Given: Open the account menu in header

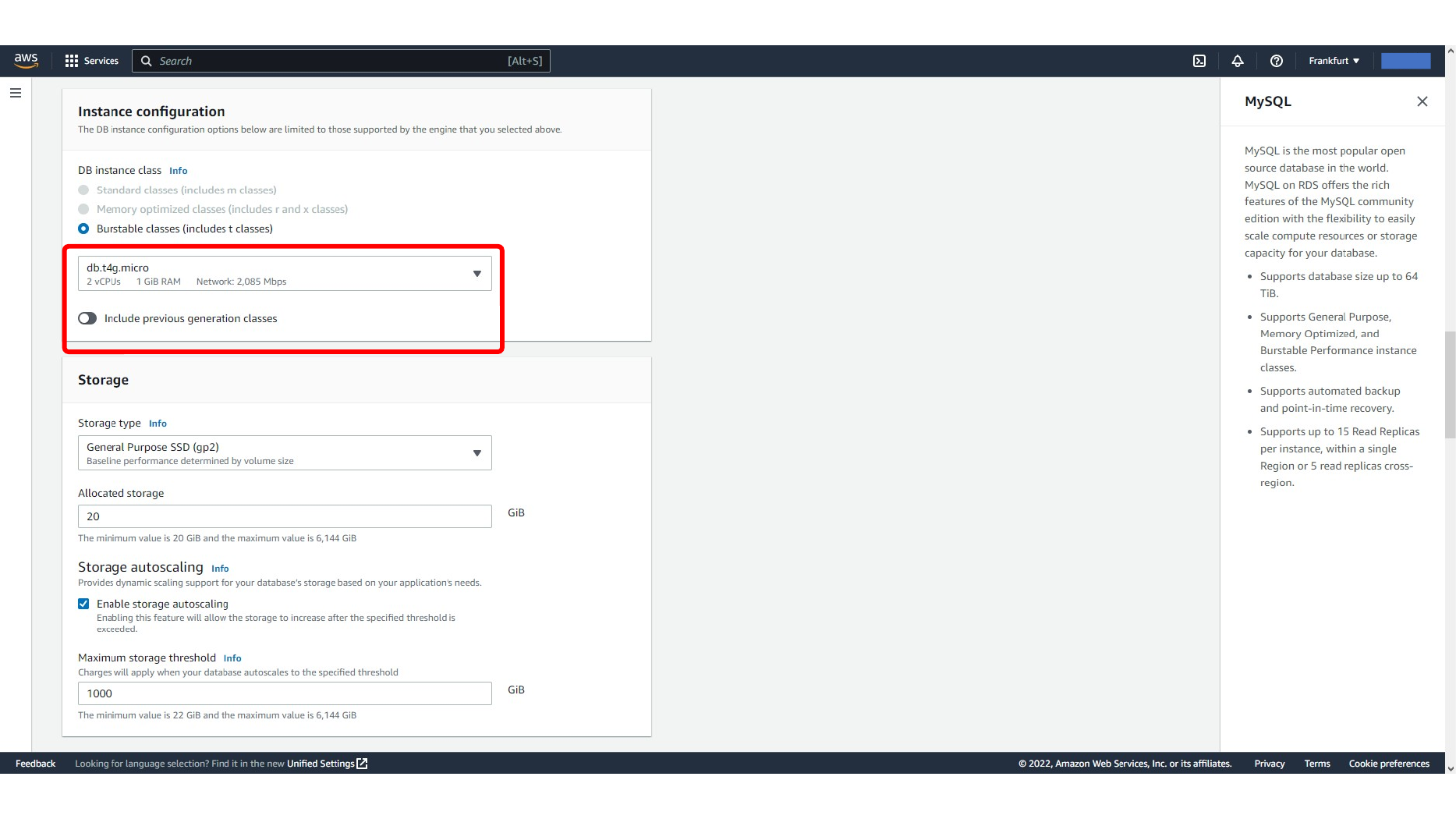Looking at the screenshot, I should 1406,61.
